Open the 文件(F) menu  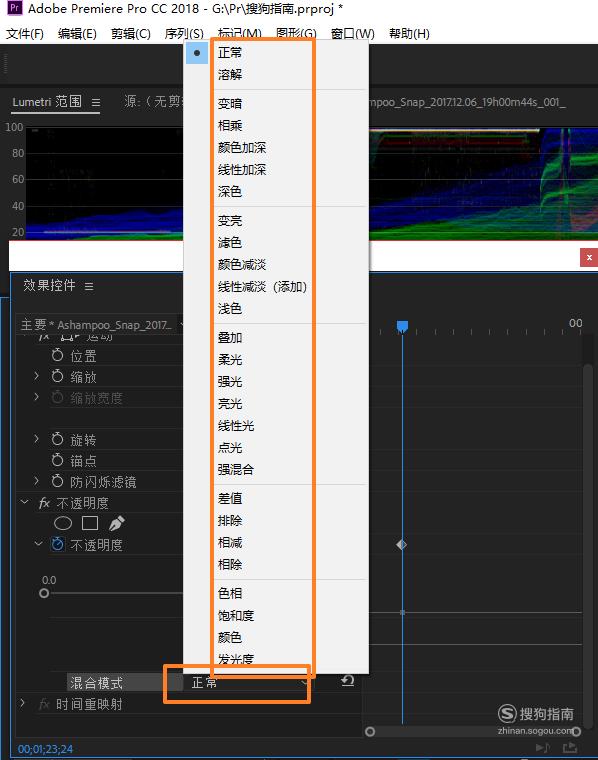(25, 34)
